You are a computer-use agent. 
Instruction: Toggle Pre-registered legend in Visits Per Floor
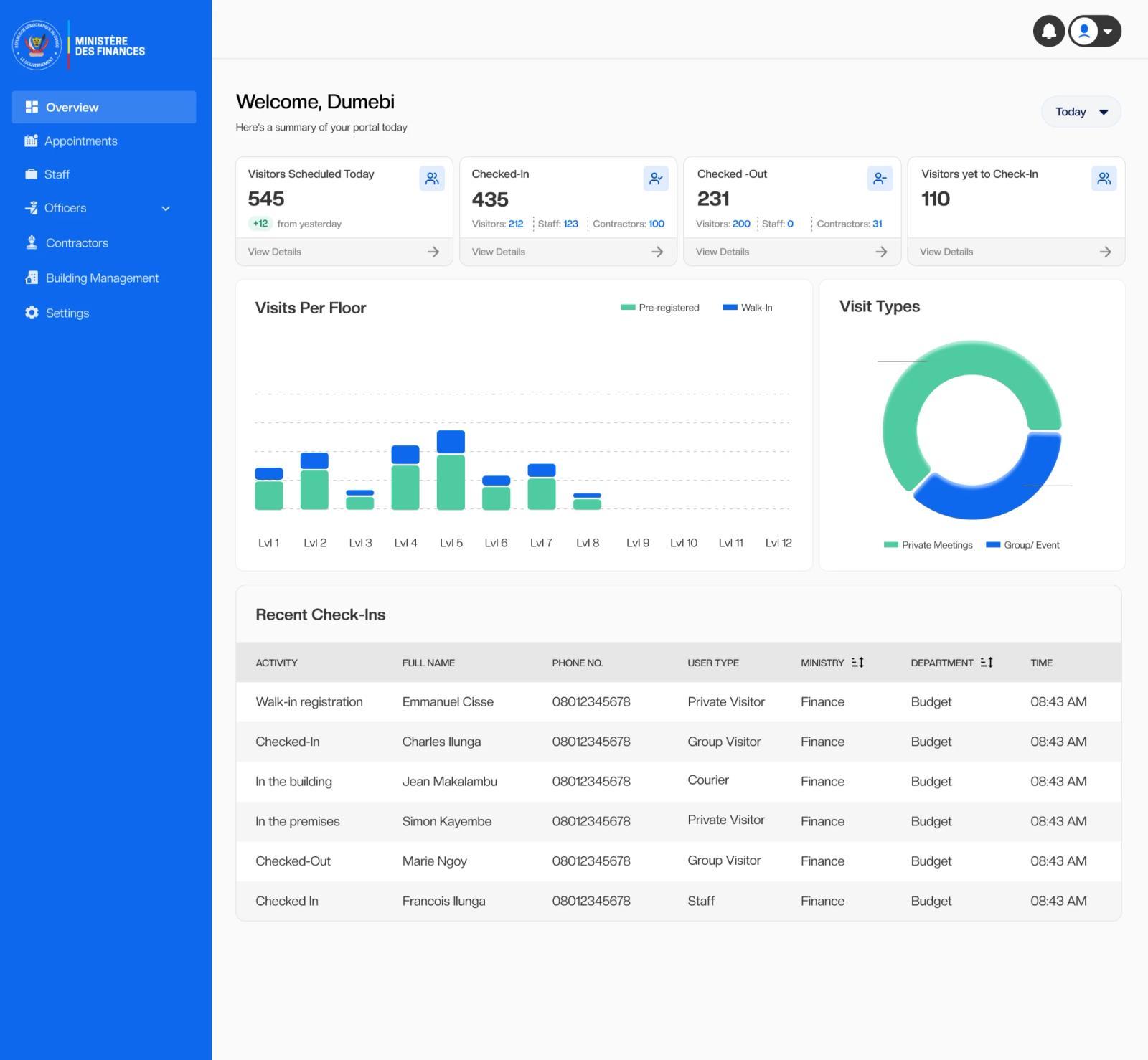(660, 308)
